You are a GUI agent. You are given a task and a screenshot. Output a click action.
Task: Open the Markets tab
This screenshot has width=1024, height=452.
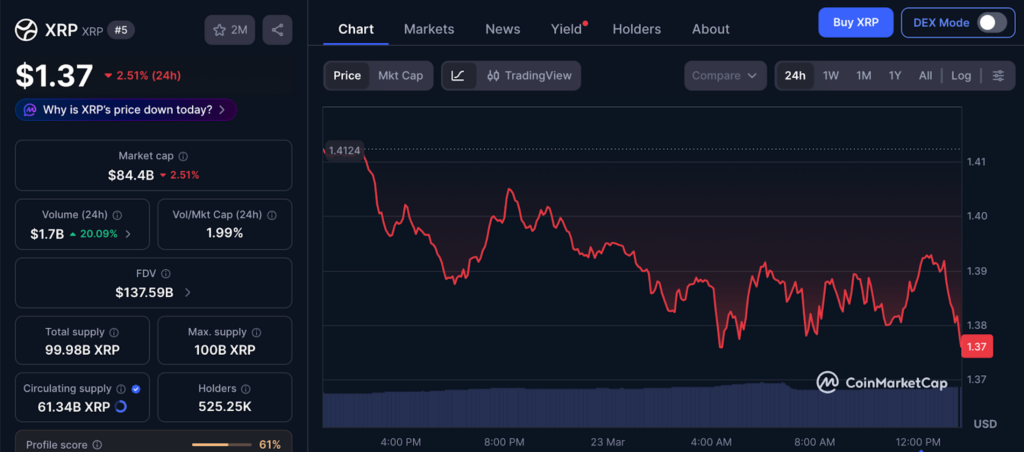pyautogui.click(x=428, y=29)
